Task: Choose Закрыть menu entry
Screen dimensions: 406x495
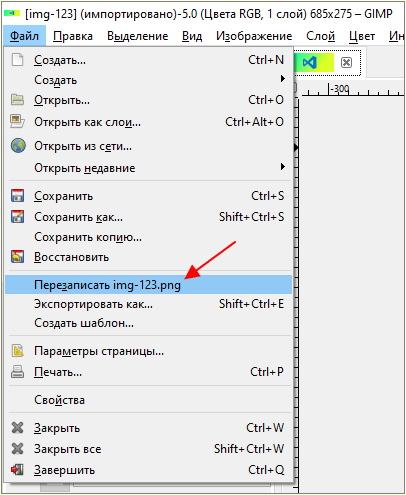Action: 149,428
